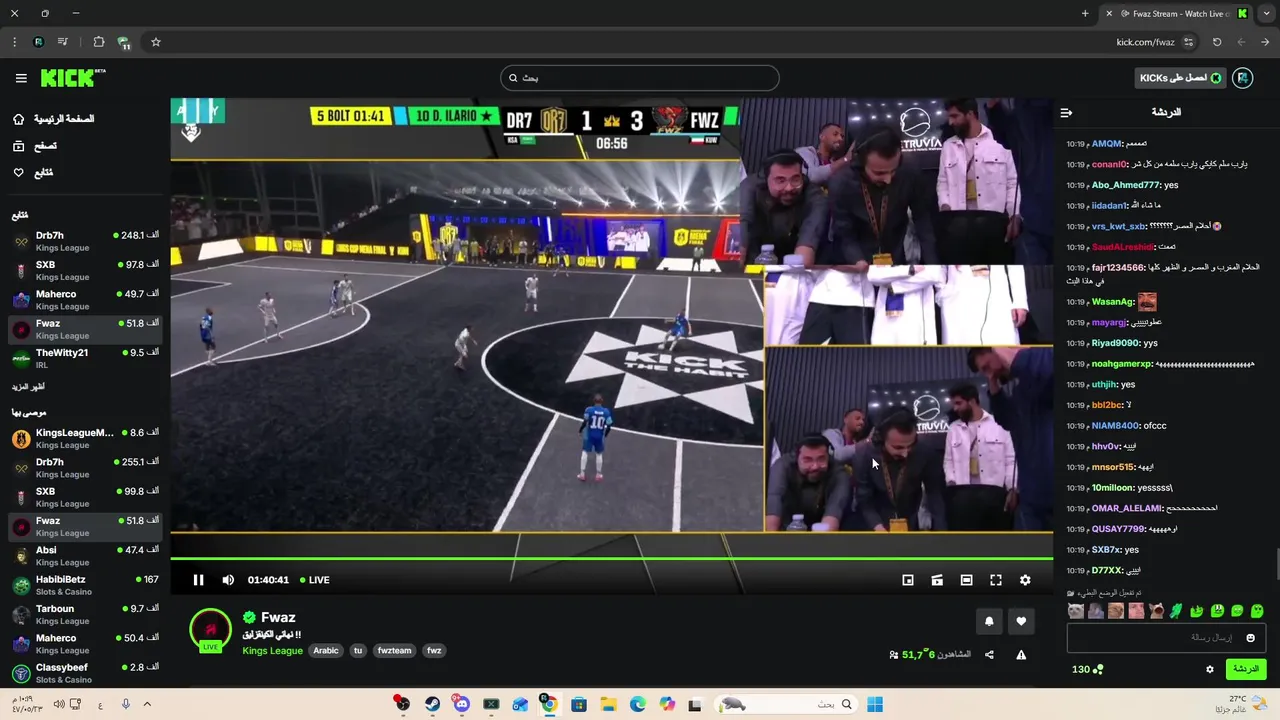Send message with green chat button
Screen dimensions: 1280x720
1246,669
